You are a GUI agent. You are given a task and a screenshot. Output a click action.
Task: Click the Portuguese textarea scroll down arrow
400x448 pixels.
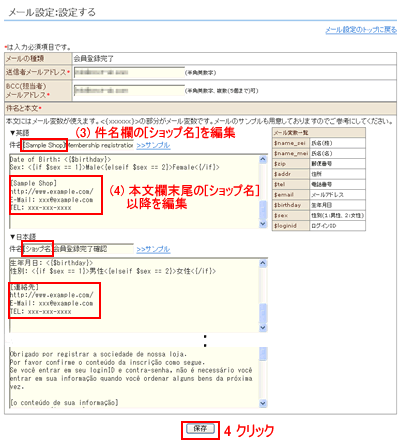263,403
